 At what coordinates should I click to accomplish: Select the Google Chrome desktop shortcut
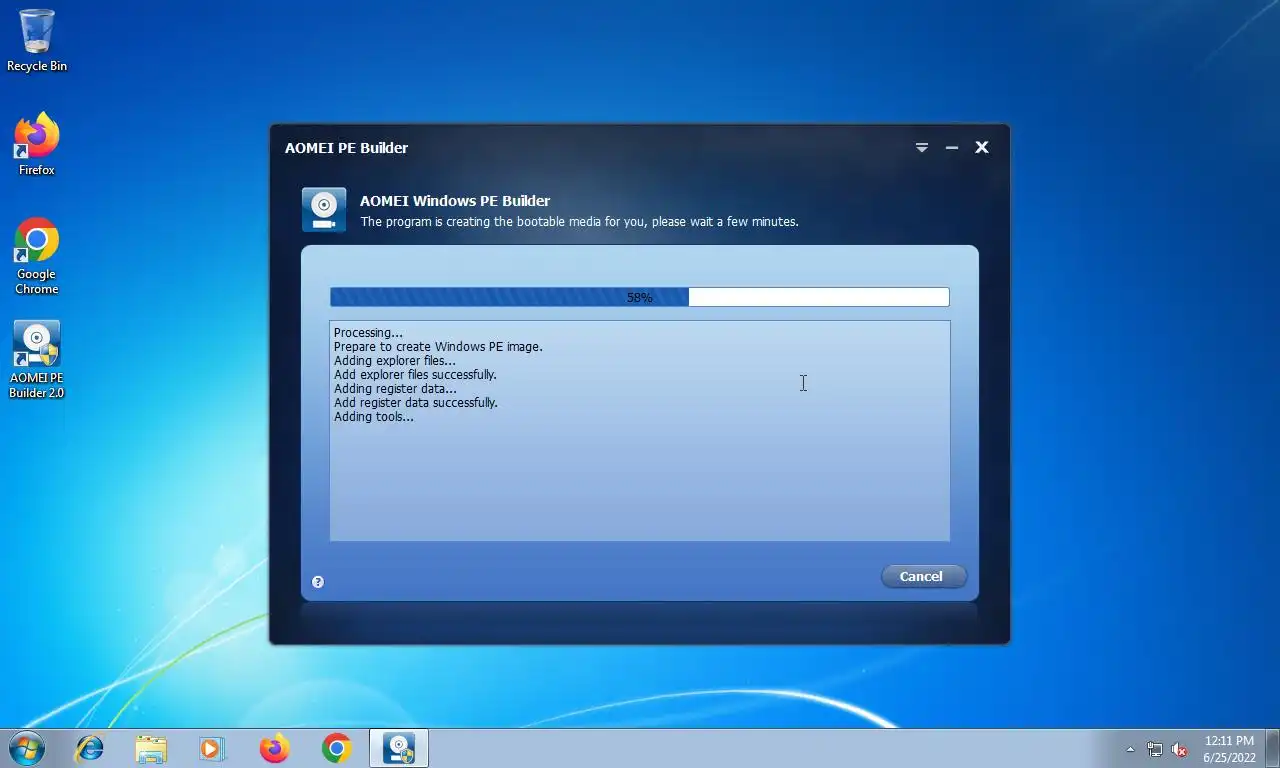tap(37, 257)
